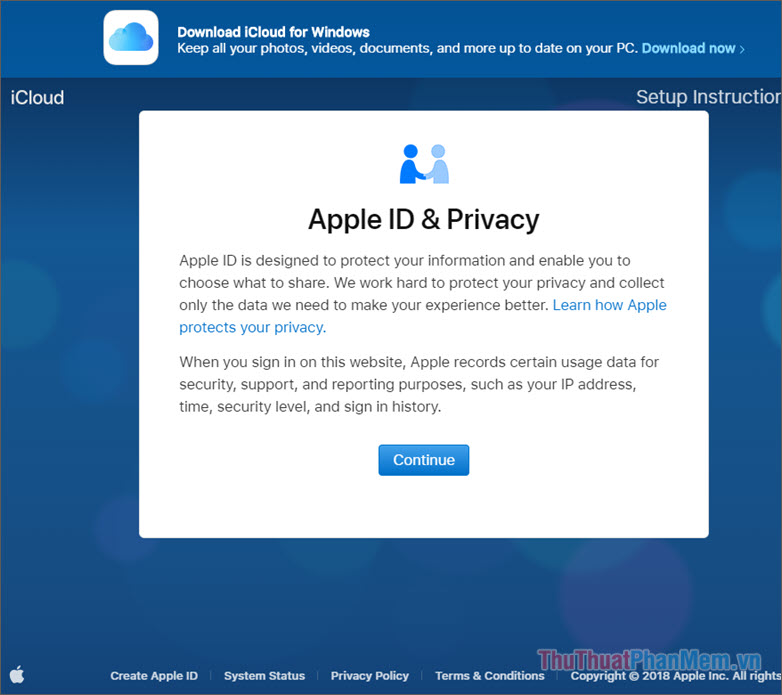Click the iCloud logo text in header
782x695 pixels.
(x=37, y=97)
